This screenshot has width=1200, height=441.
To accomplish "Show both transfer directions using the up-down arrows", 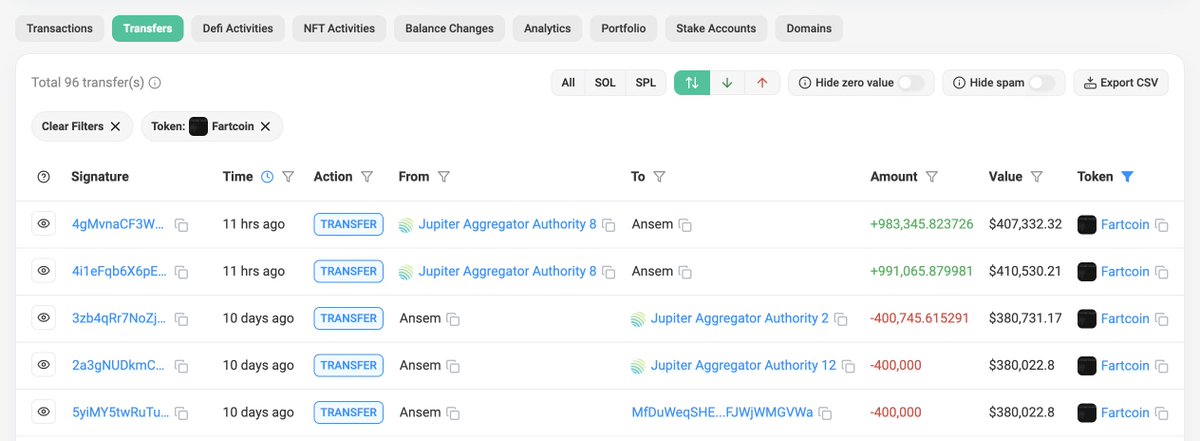I will tap(692, 82).
